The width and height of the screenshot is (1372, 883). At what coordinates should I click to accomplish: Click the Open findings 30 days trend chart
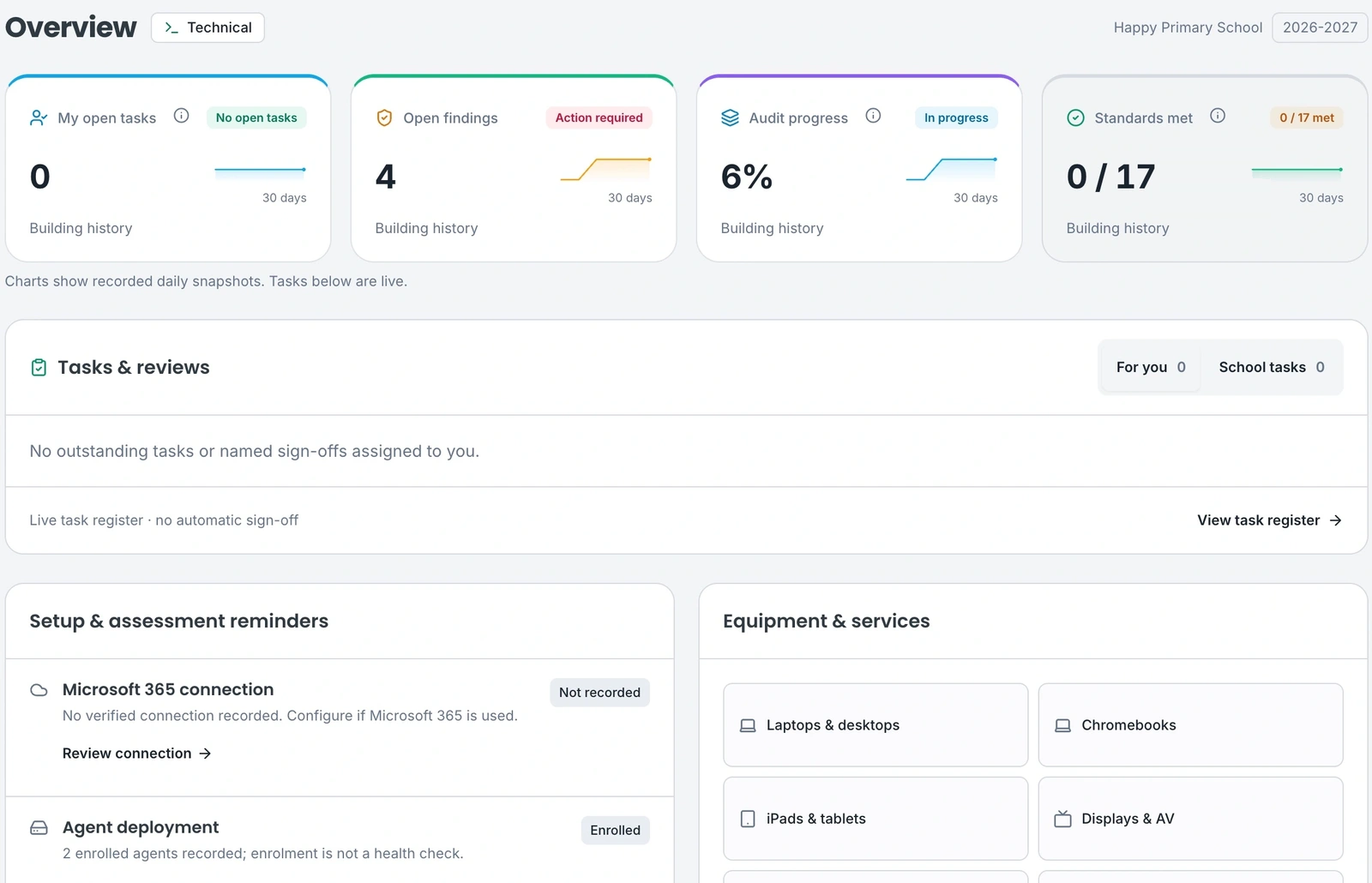(606, 170)
